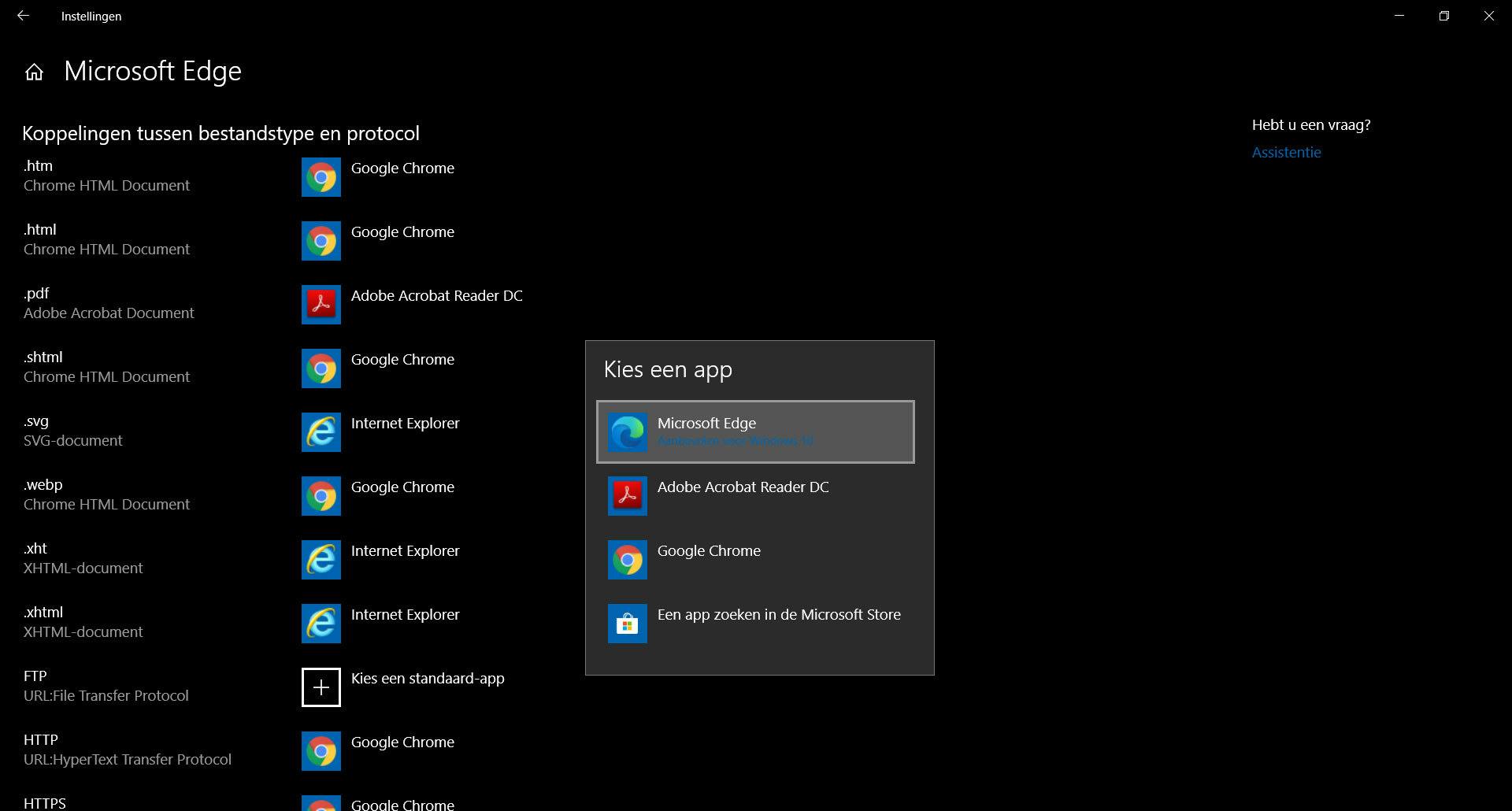Click the .shtml extension label
Viewport: 1512px width, 811px height.
43,357
